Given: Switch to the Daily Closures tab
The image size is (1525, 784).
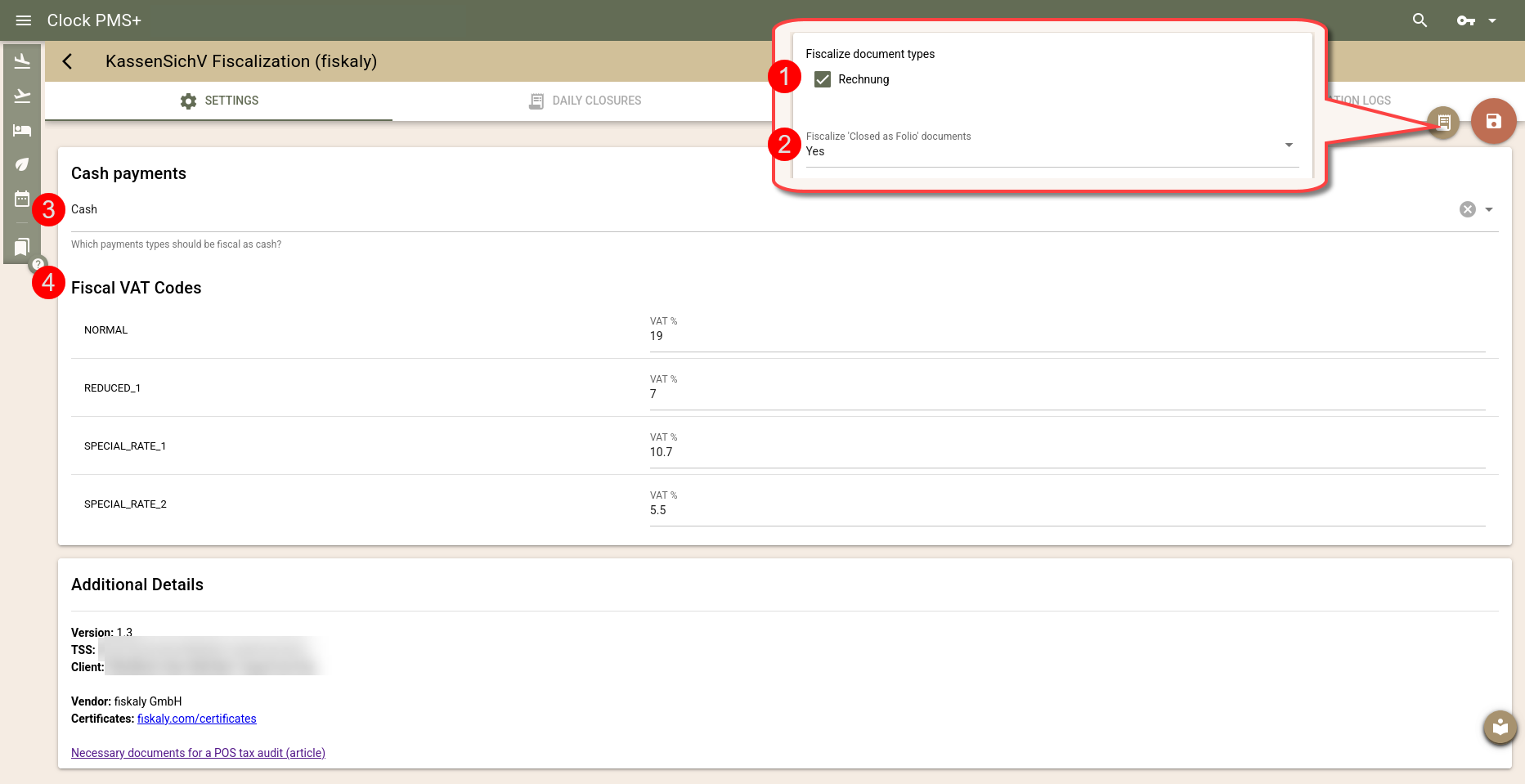Looking at the screenshot, I should pos(585,101).
